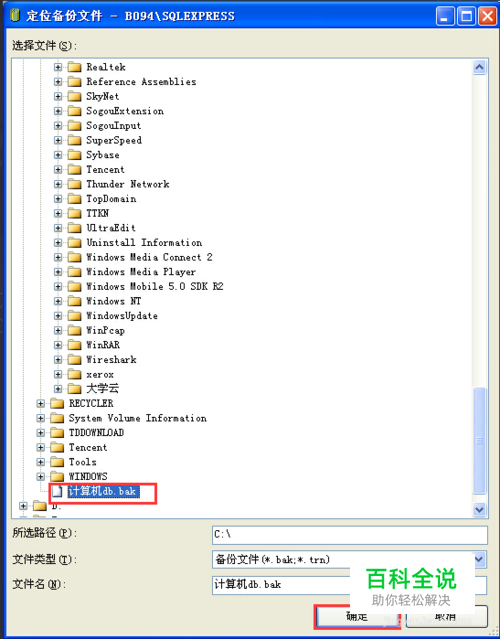Expand the Windows Media Connect 2 node

click(x=58, y=257)
